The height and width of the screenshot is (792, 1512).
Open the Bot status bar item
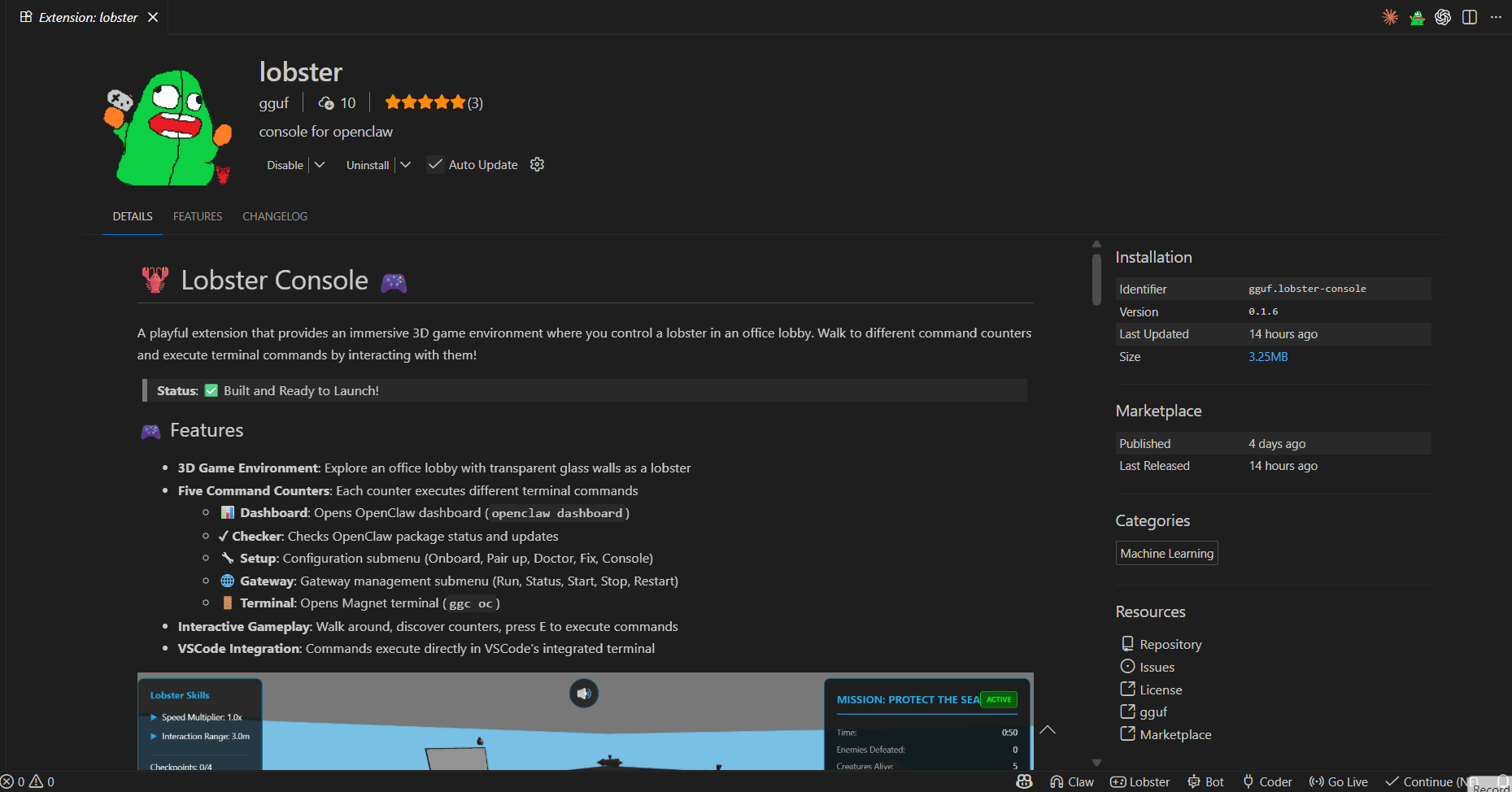[1205, 781]
